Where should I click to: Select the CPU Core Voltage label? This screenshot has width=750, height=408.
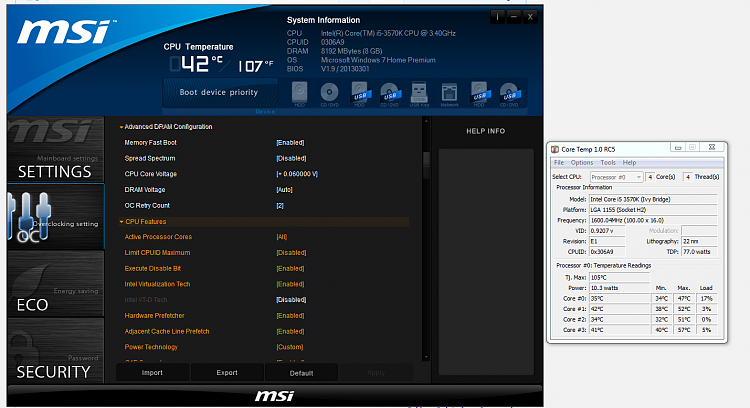[x=151, y=174]
